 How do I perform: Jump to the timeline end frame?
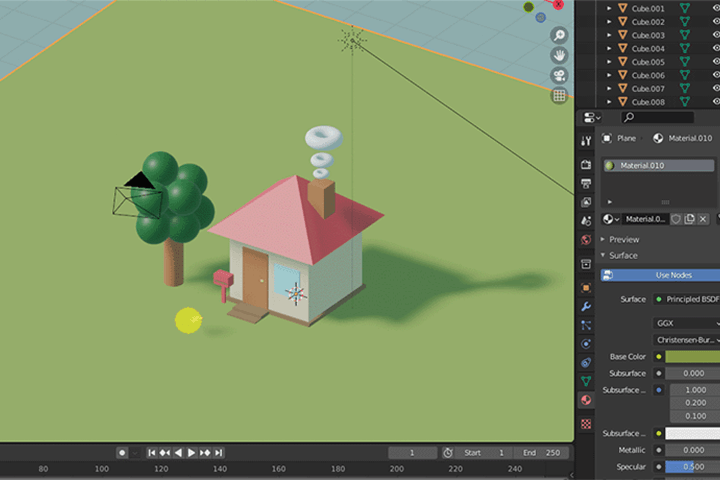219,453
